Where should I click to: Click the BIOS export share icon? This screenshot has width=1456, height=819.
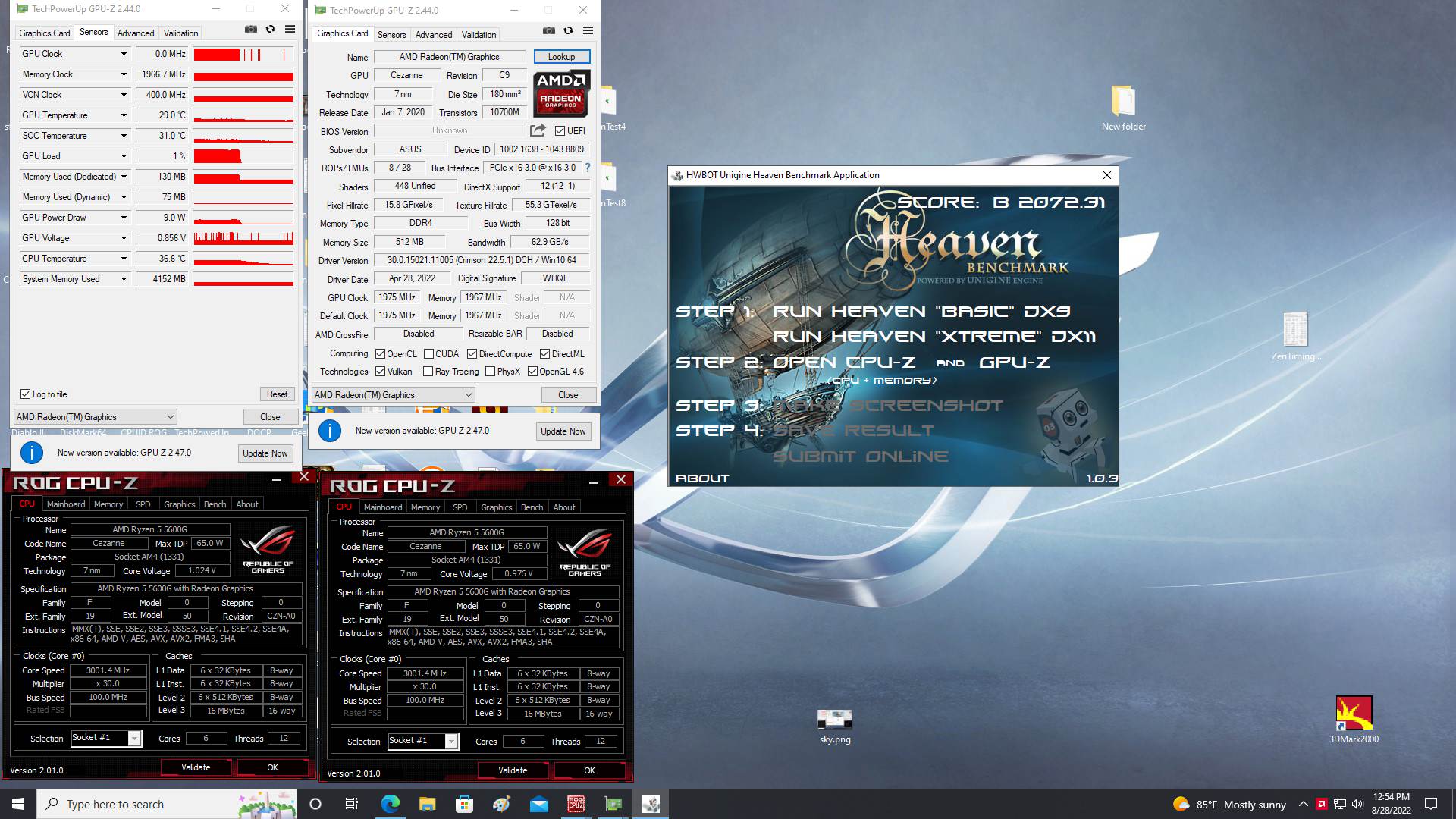coord(538,130)
